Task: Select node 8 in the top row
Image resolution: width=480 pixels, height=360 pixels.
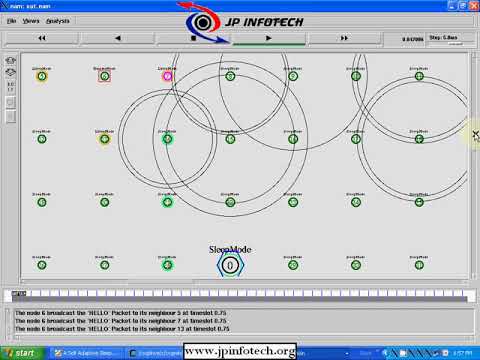Action: pyautogui.click(x=230, y=76)
